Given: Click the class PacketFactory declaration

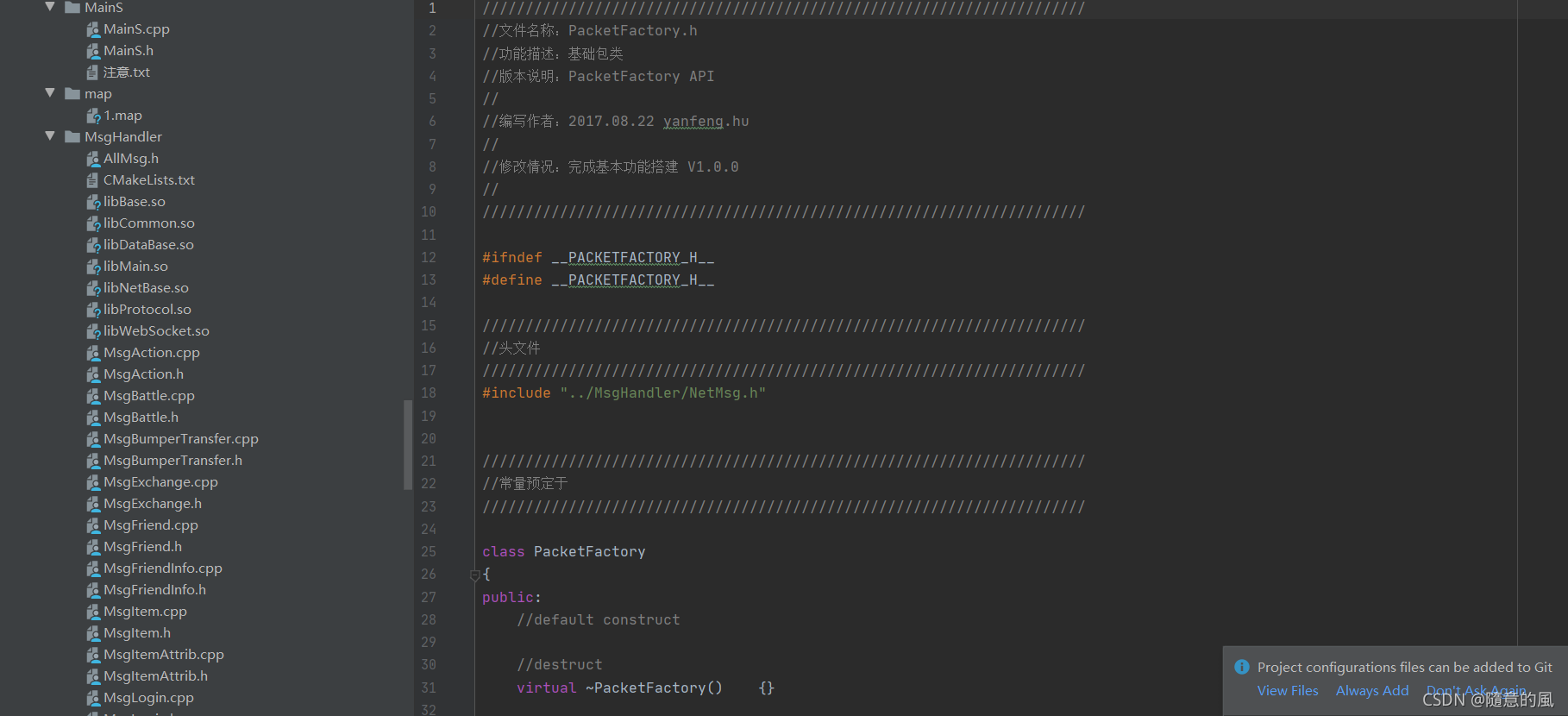Looking at the screenshot, I should point(564,552).
